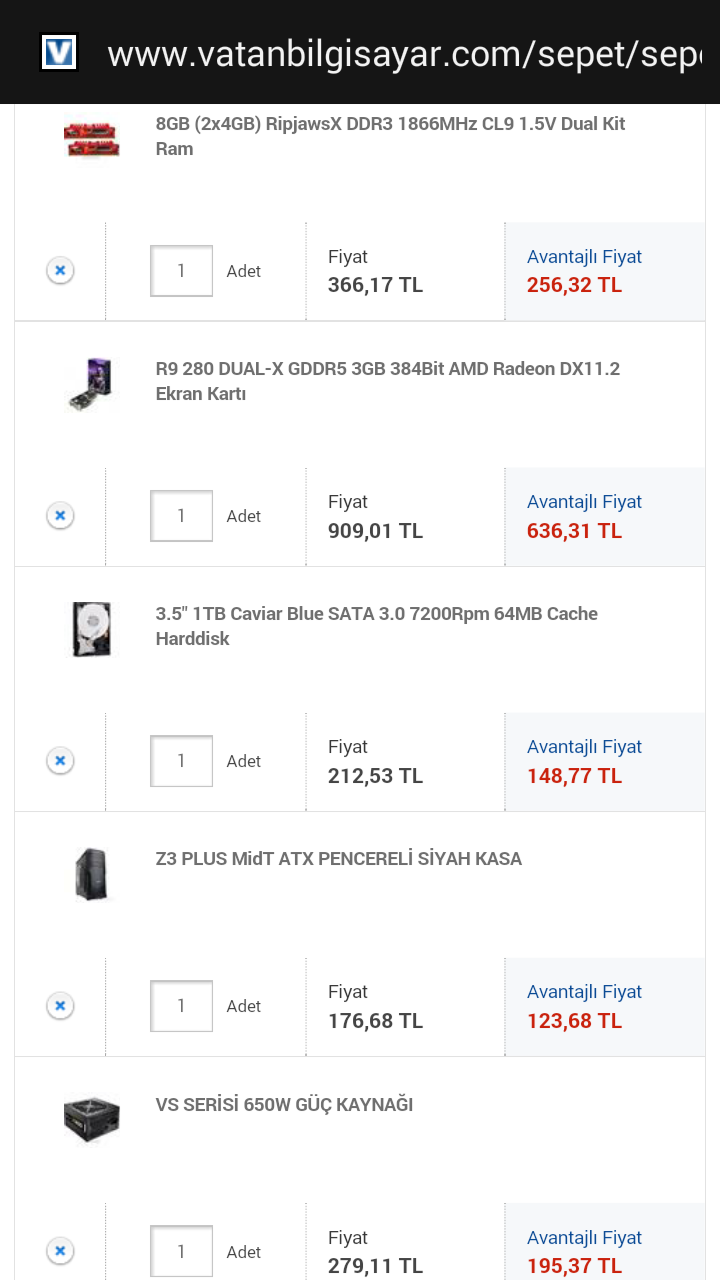Remove the Z3 PLUS case from cart
The width and height of the screenshot is (720, 1280).
coord(60,1006)
